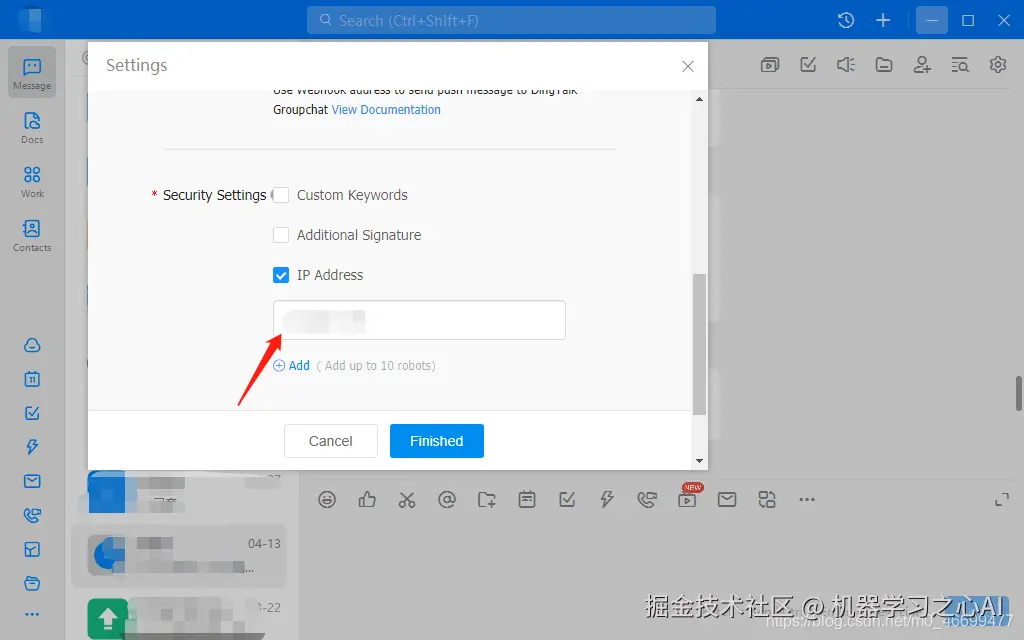Open group settings gear icon
Viewport: 1024px width, 640px height.
point(998,65)
